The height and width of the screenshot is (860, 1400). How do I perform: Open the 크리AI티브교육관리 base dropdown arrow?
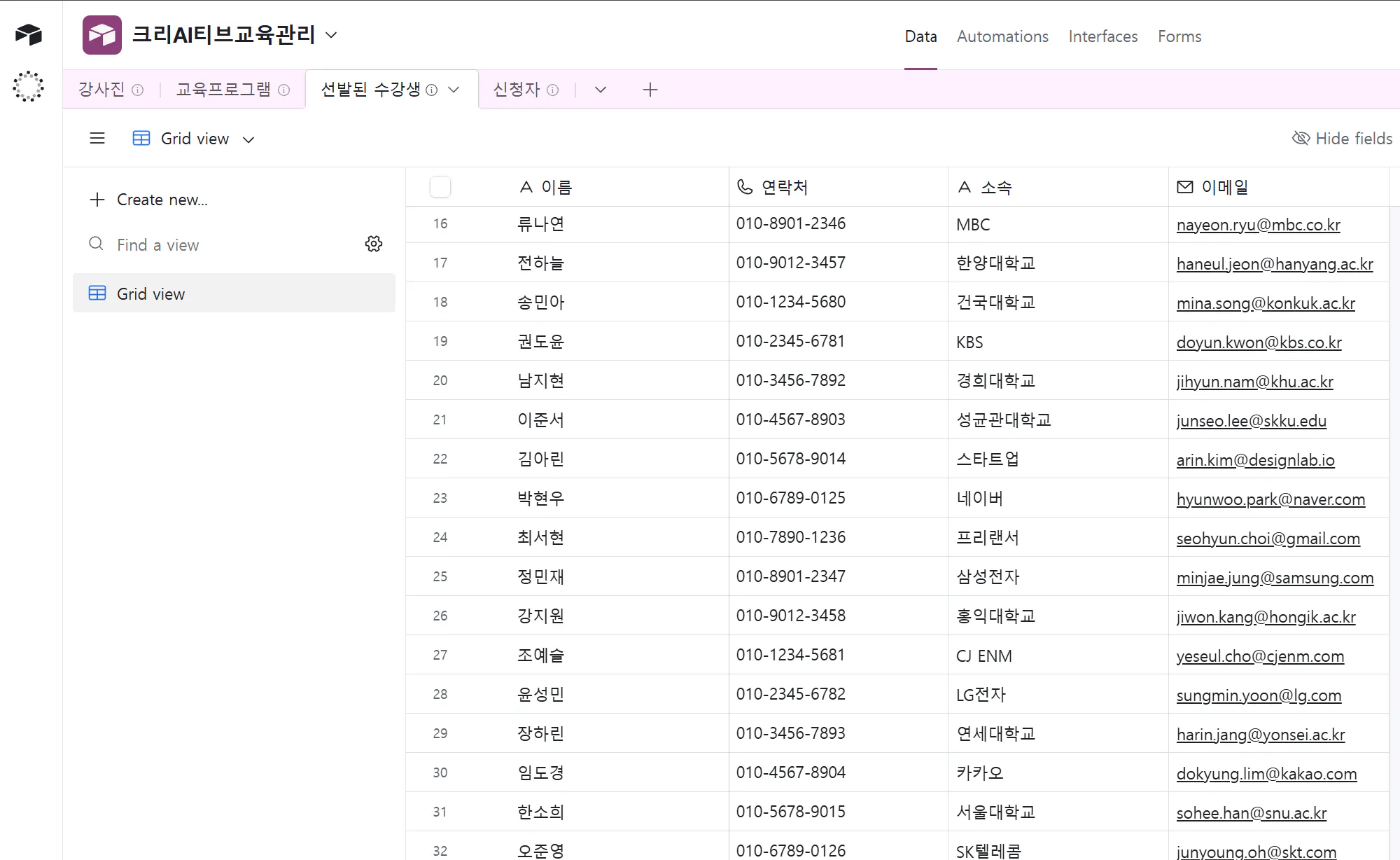pyautogui.click(x=332, y=34)
